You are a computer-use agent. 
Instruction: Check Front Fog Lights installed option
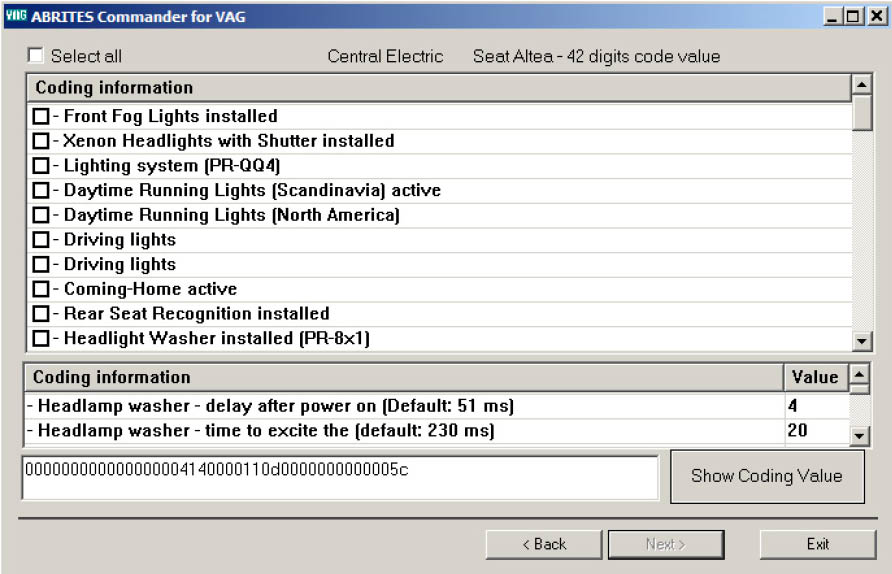click(x=41, y=117)
